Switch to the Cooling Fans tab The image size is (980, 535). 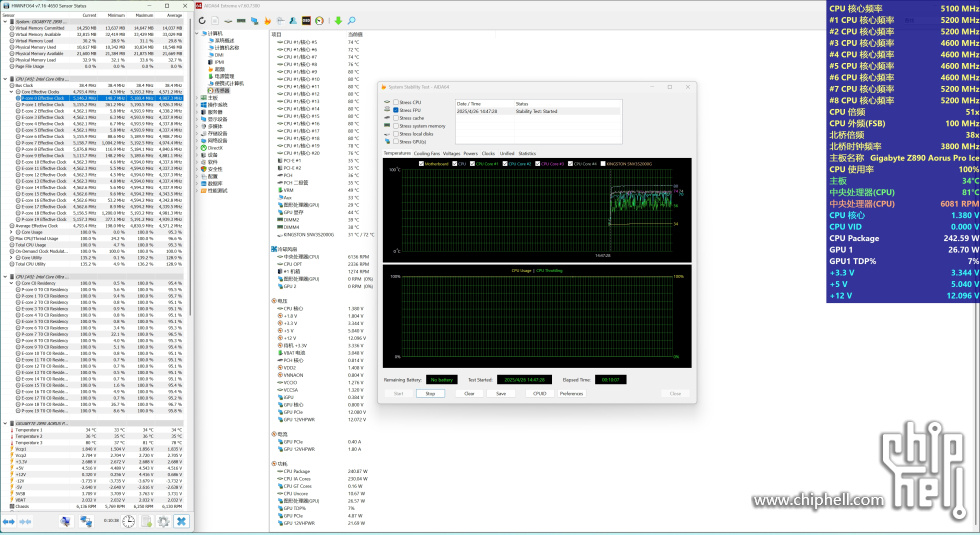[x=426, y=153]
